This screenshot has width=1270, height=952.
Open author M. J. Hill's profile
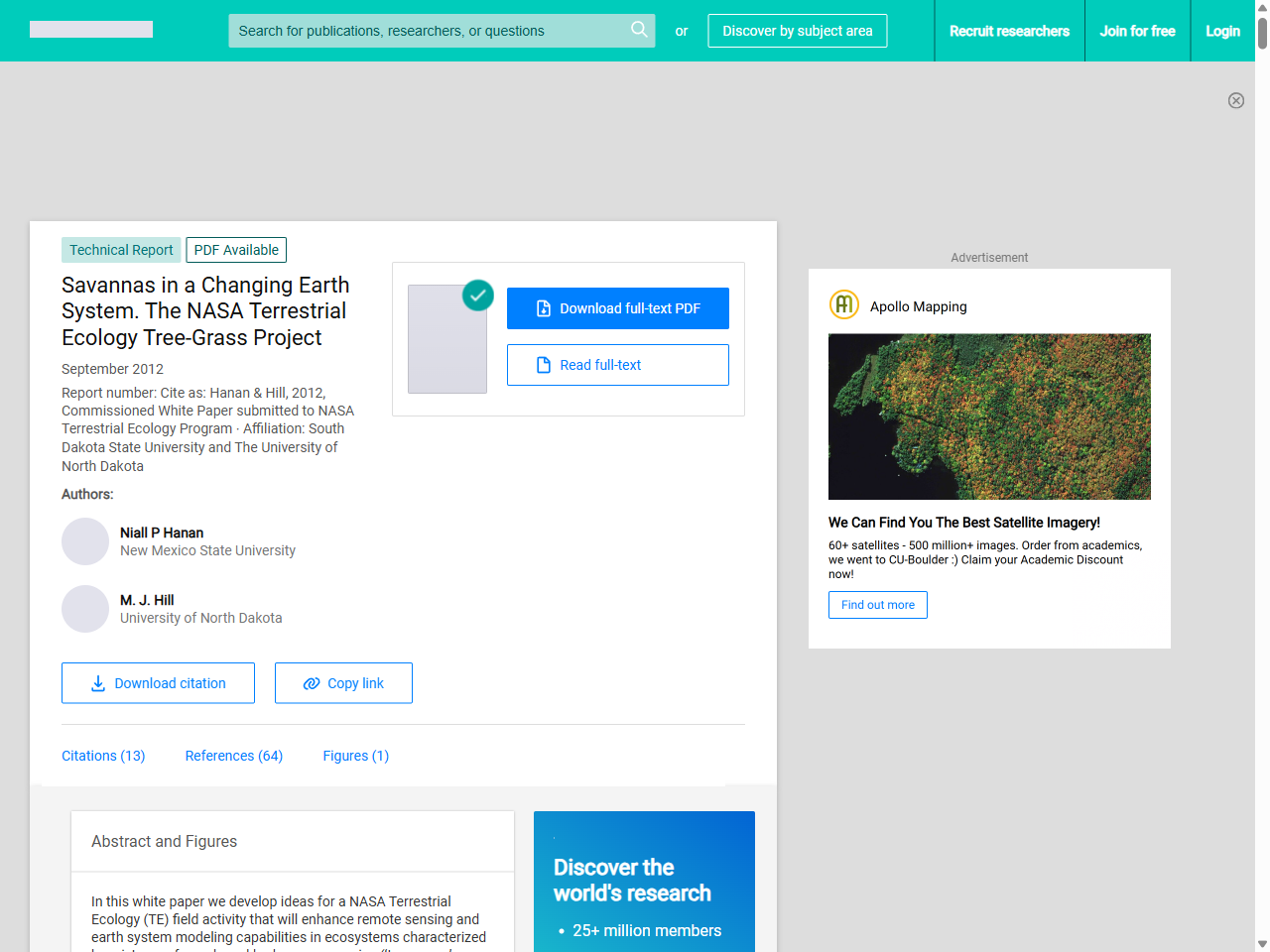(x=147, y=600)
